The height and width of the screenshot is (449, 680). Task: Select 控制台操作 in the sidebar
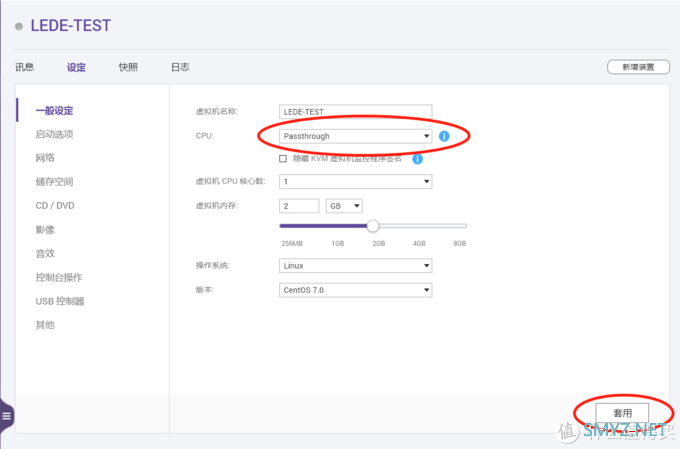(x=59, y=277)
